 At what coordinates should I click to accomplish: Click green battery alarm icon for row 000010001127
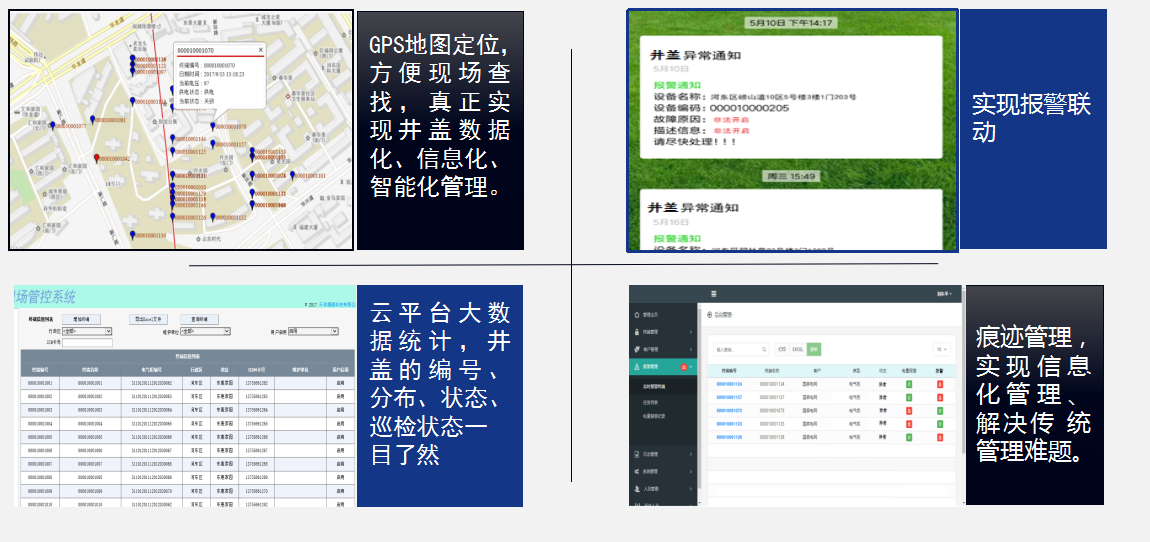click(909, 398)
